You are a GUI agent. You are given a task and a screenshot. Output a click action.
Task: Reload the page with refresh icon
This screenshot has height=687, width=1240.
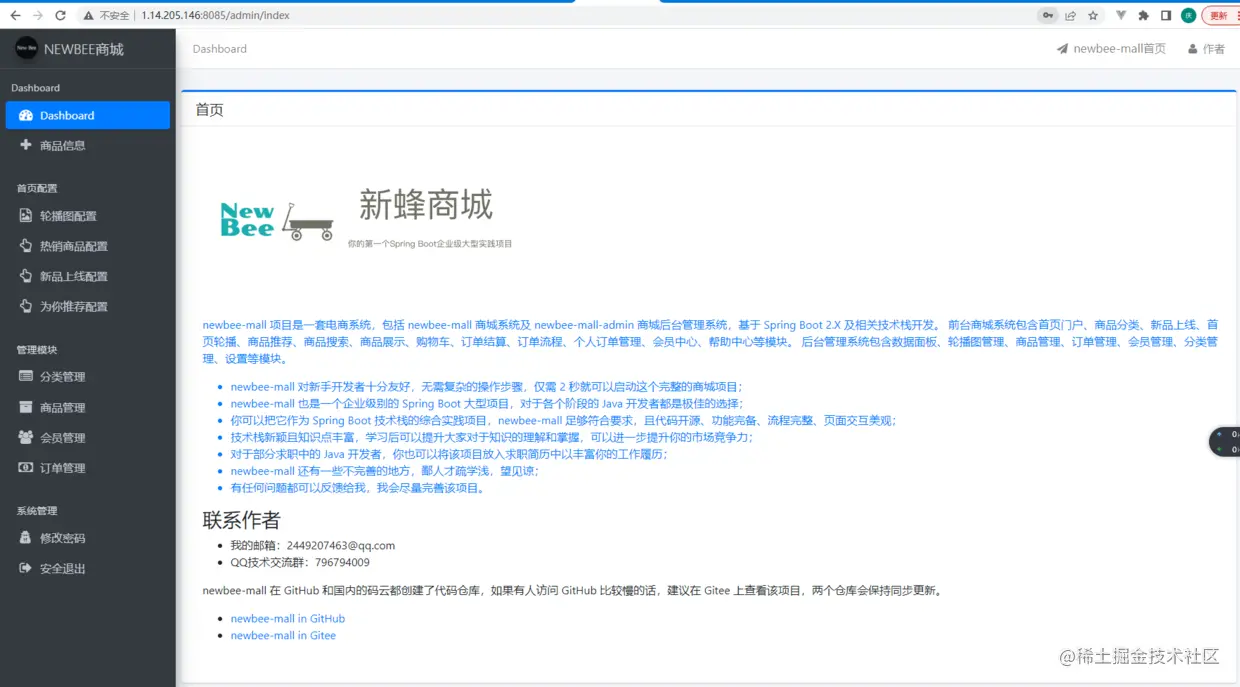coord(61,16)
